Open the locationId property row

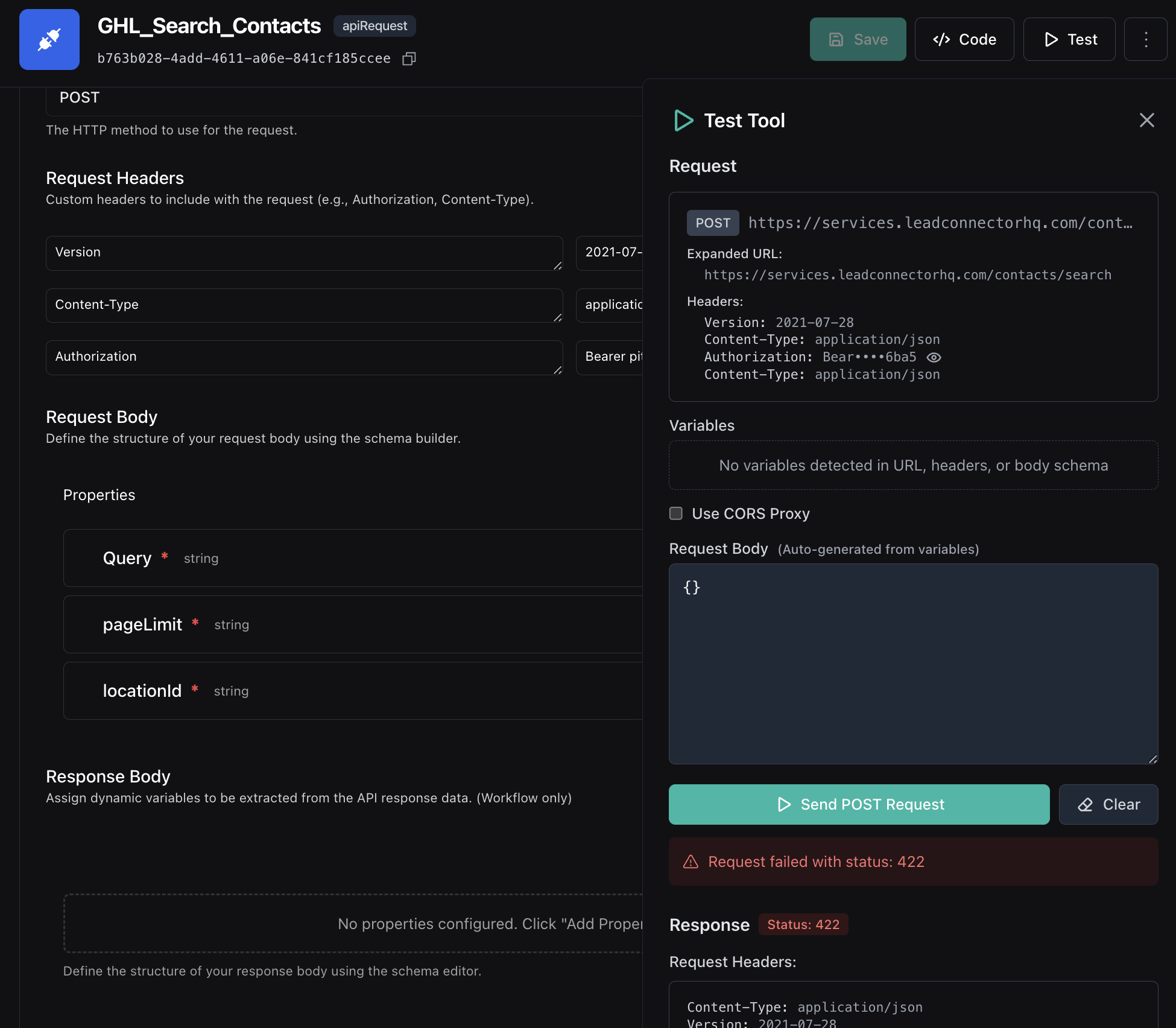point(353,691)
